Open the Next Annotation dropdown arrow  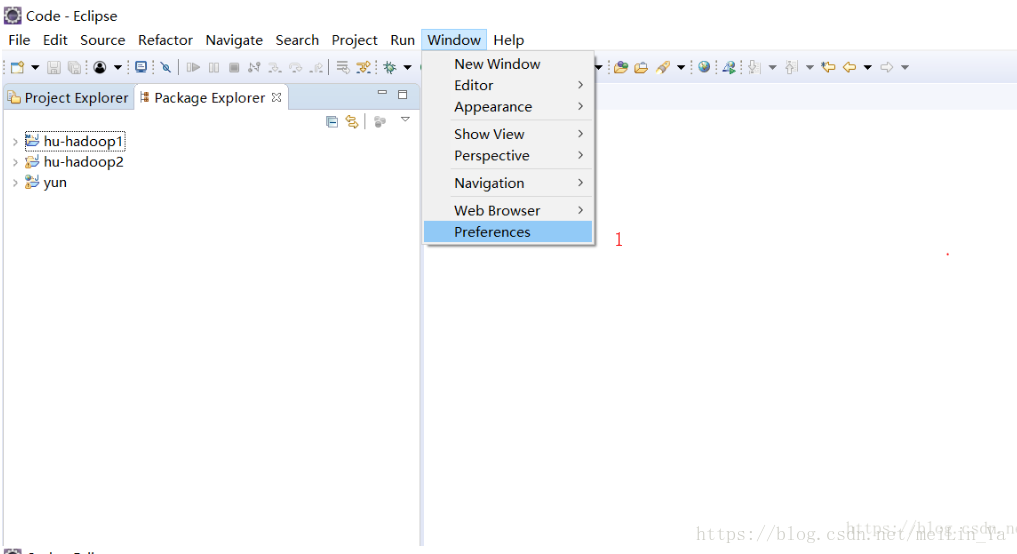772,67
